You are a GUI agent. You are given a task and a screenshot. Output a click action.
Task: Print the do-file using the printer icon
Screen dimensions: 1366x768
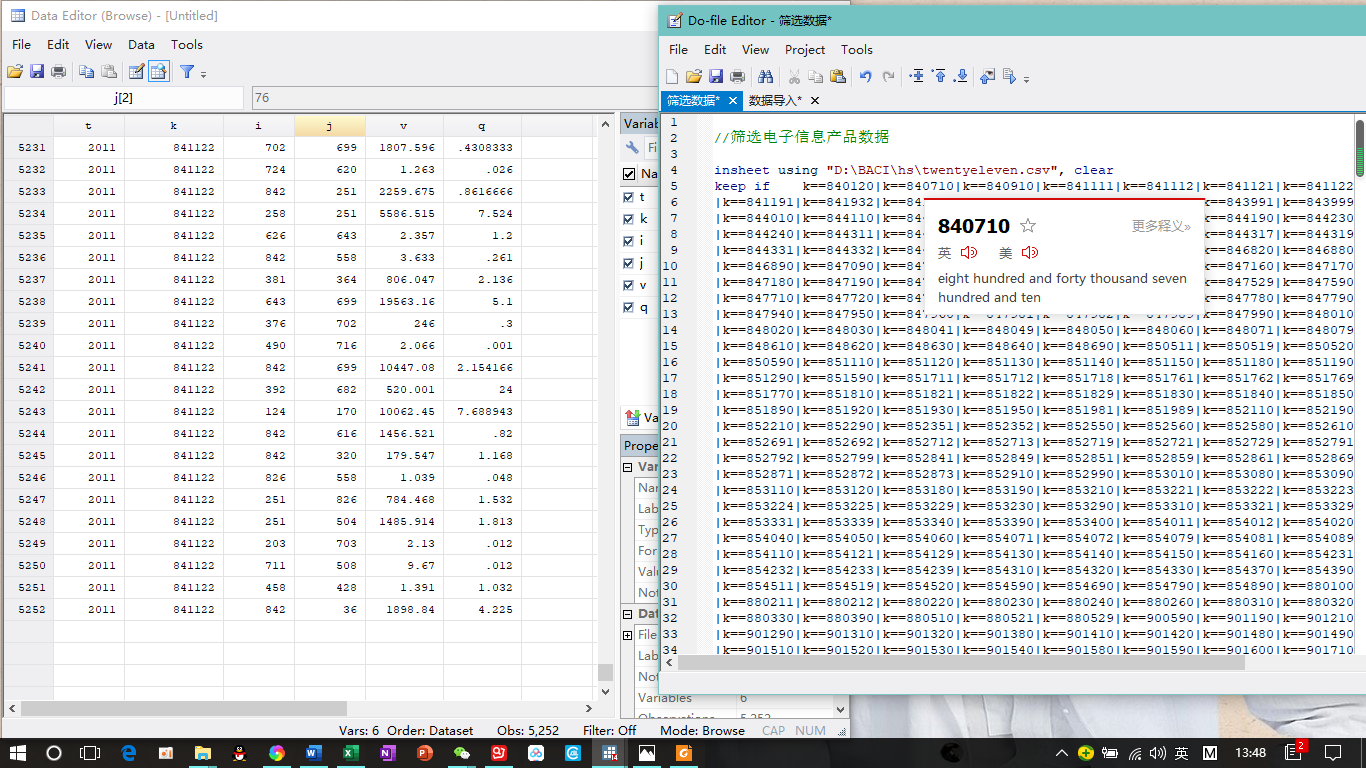click(738, 77)
